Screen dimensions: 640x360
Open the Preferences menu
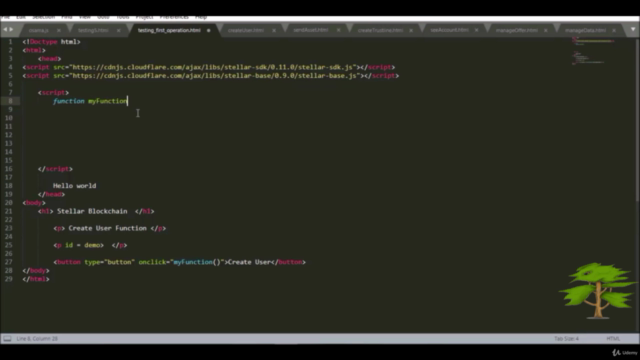pyautogui.click(x=174, y=17)
